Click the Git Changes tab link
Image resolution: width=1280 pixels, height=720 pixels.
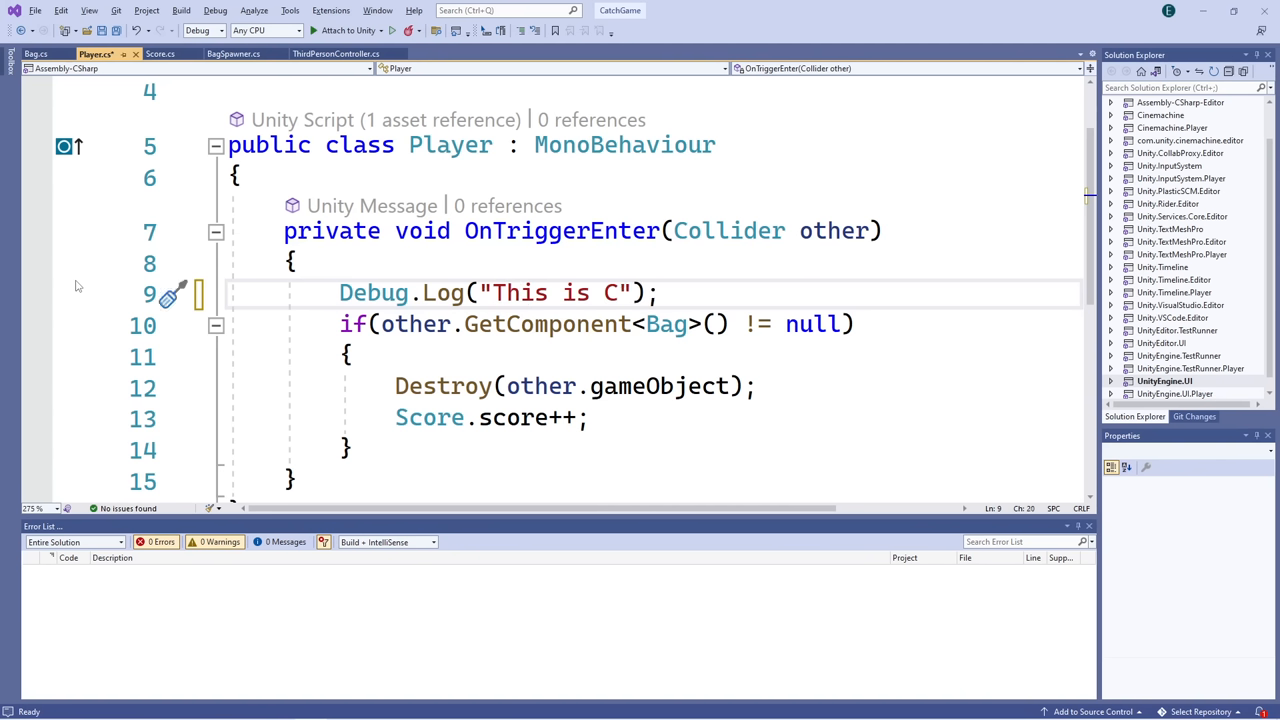click(x=1195, y=416)
